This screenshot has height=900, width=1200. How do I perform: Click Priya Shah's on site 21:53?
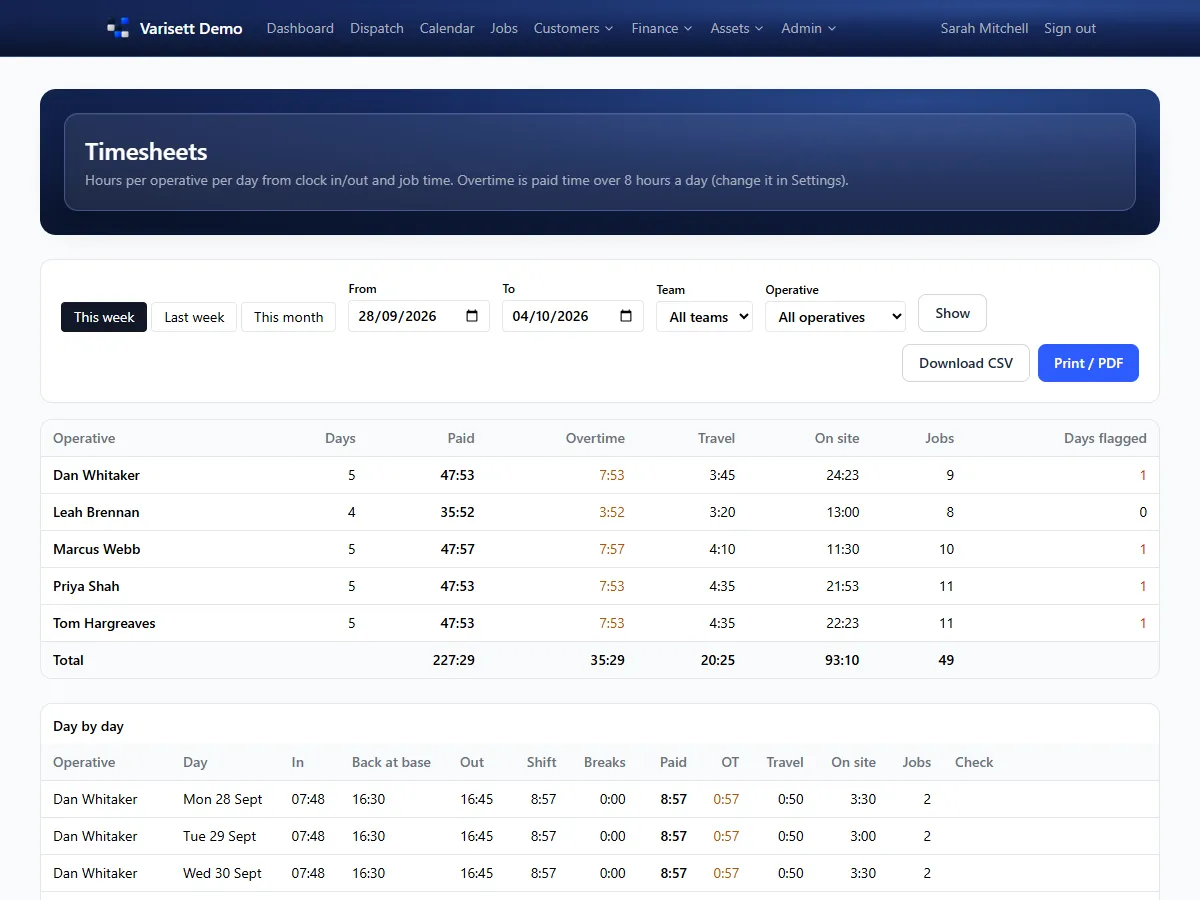coord(843,586)
